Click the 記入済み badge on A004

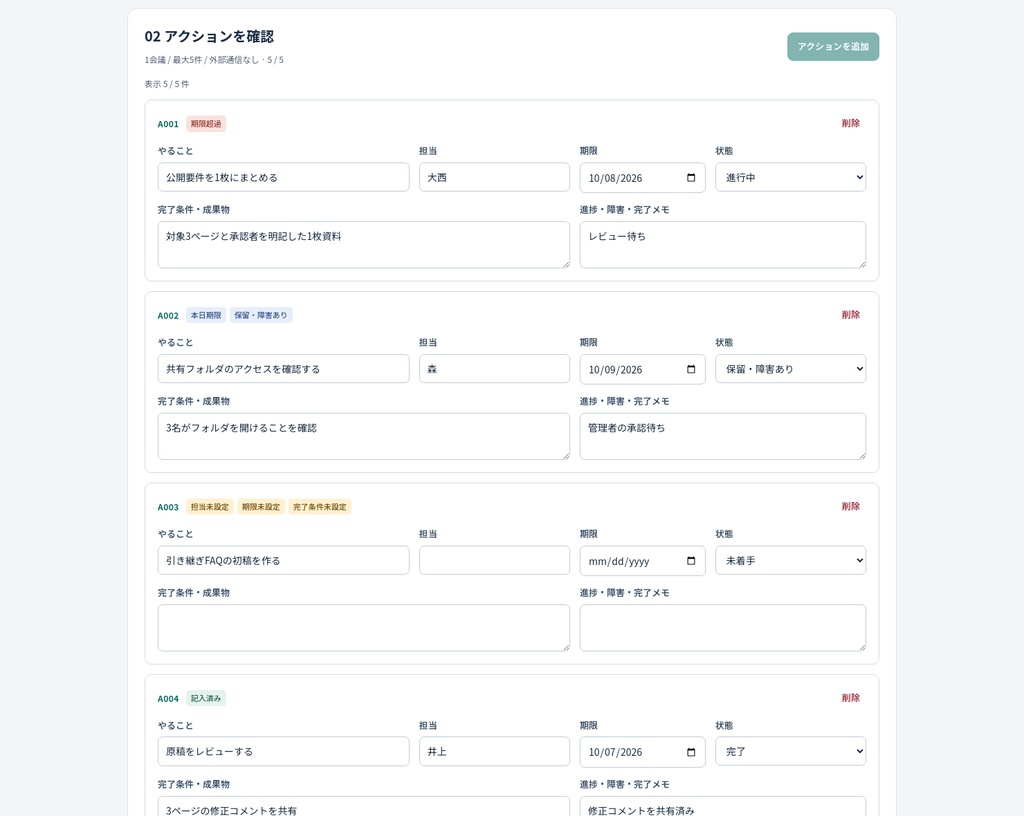click(x=206, y=698)
